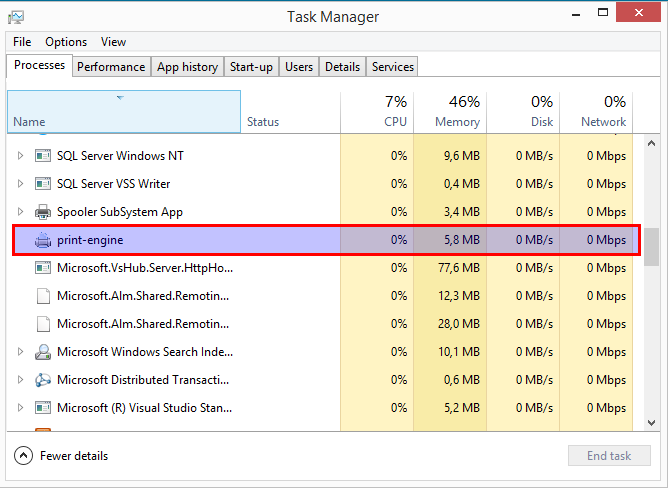Select the Spooler SubSystem App name
This screenshot has width=668, height=488.
coord(120,212)
